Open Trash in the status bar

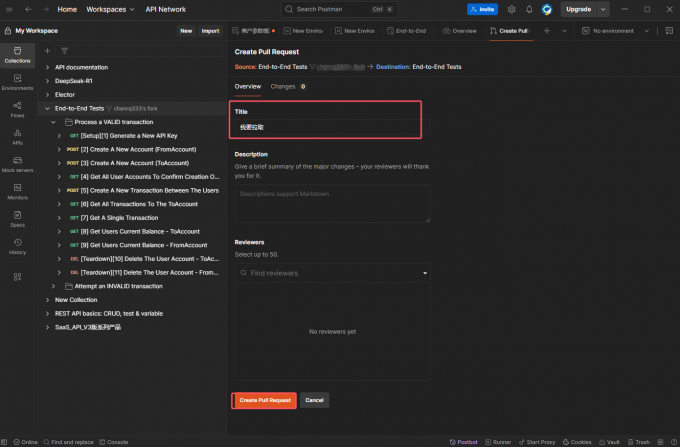point(639,442)
